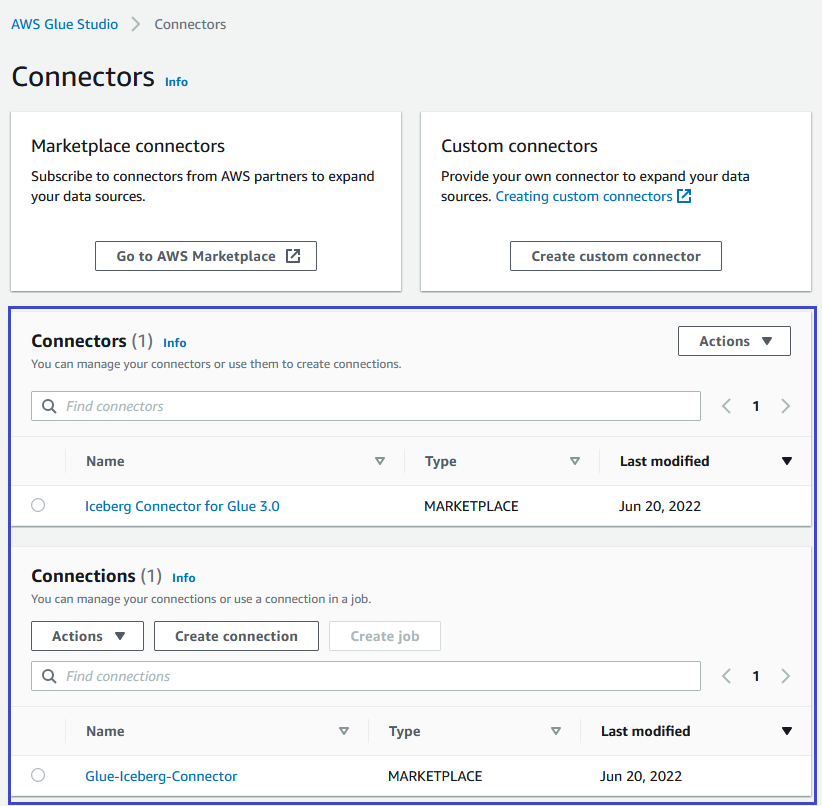Click MARKETPLACE type in Iceberg Connector row
The image size is (822, 806).
[471, 506]
